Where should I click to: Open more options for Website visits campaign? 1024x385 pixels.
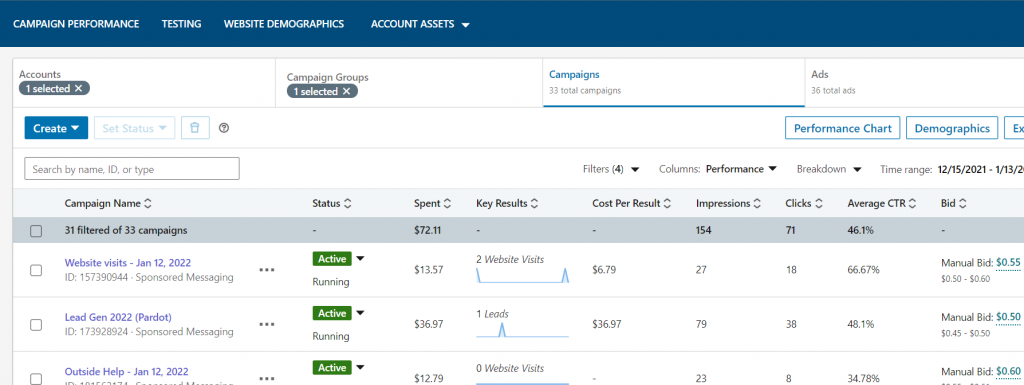(266, 270)
